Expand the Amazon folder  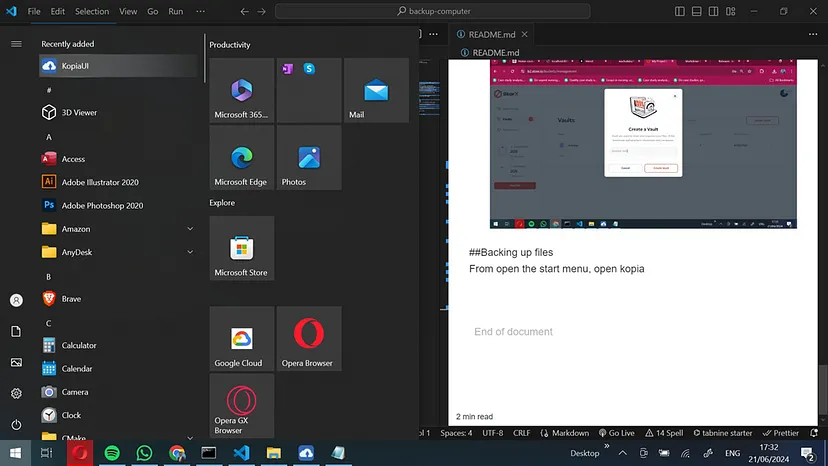pyautogui.click(x=190, y=229)
